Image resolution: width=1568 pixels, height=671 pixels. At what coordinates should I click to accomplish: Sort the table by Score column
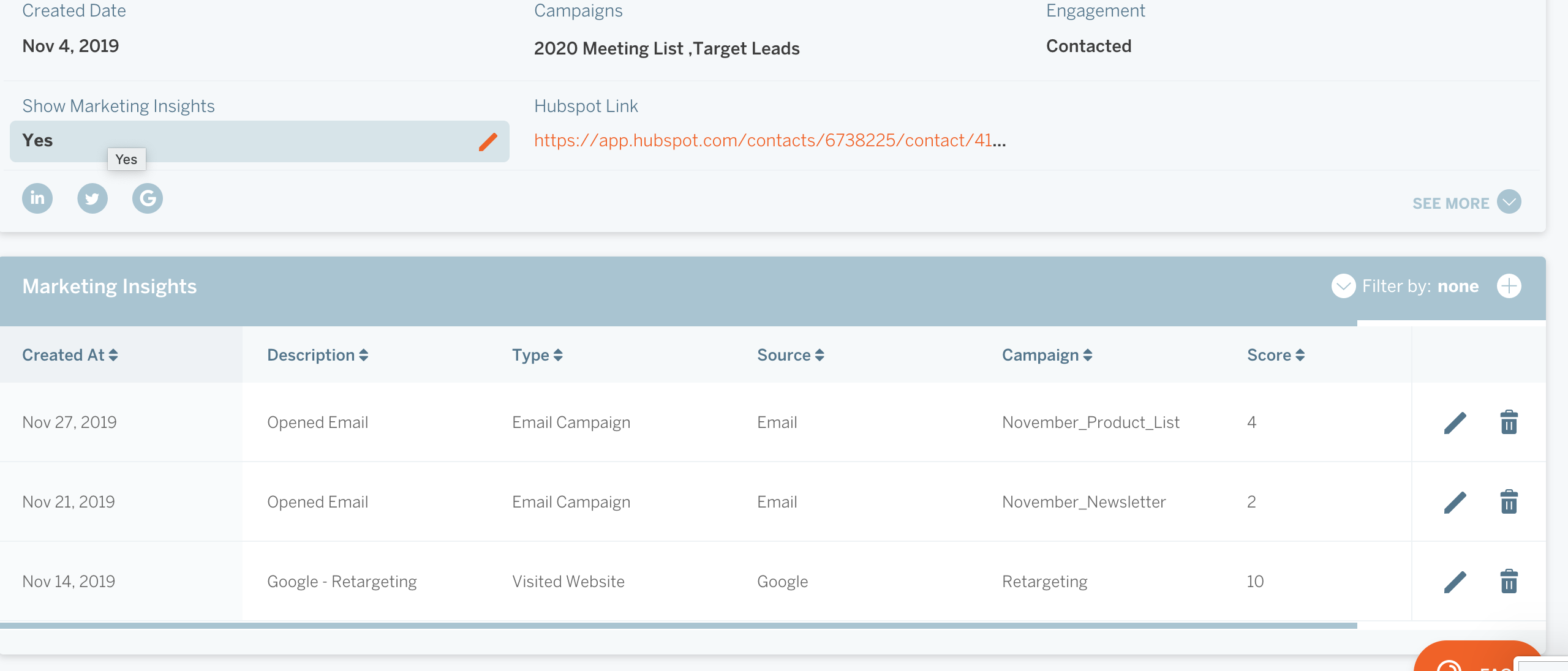[1275, 354]
